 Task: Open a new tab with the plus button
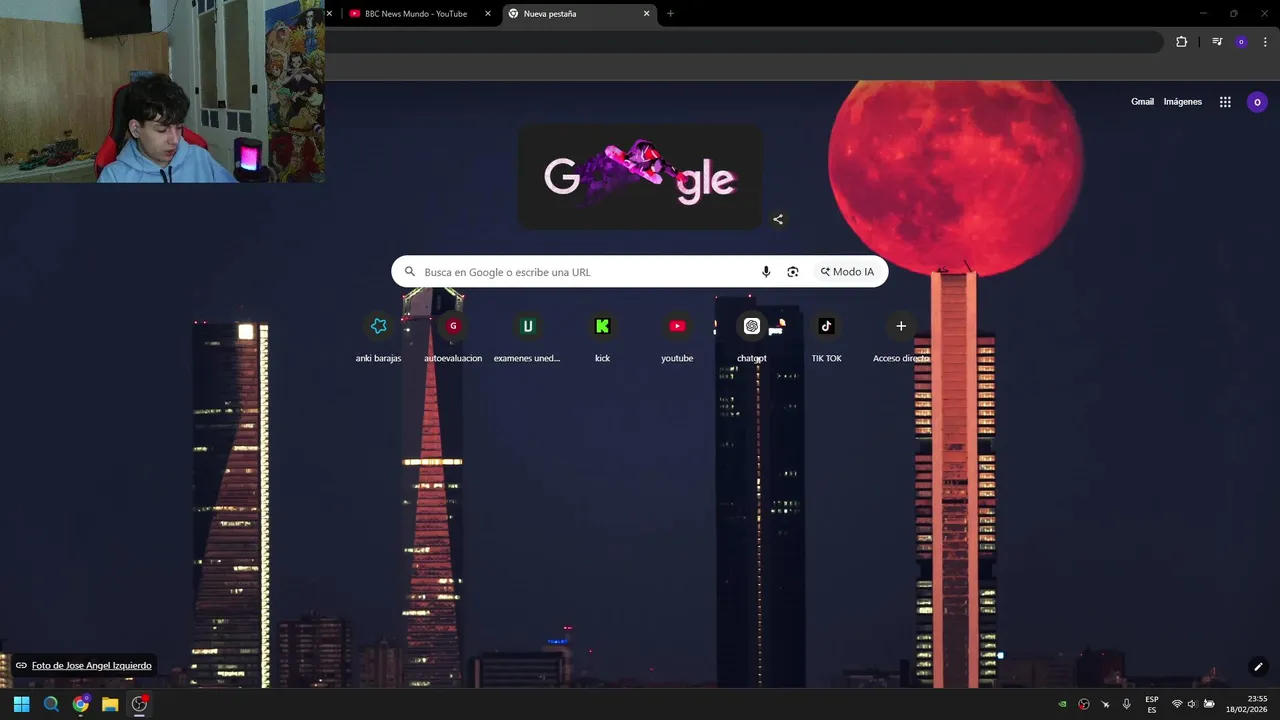click(x=670, y=14)
